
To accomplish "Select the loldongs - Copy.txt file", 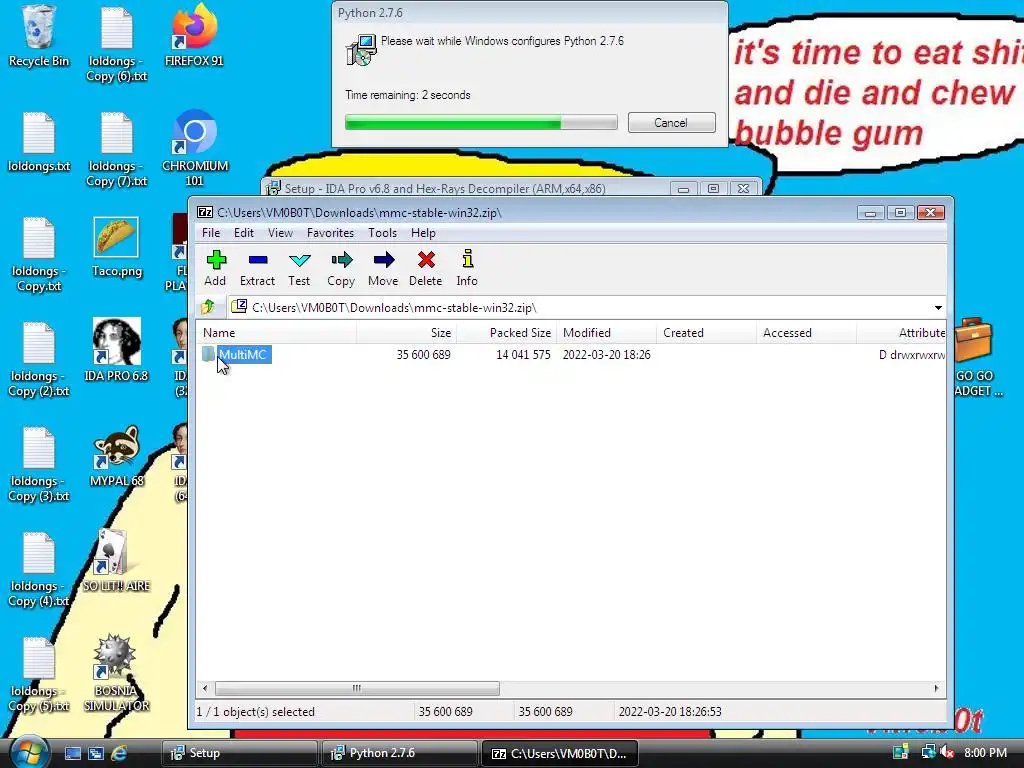I will tap(39, 255).
